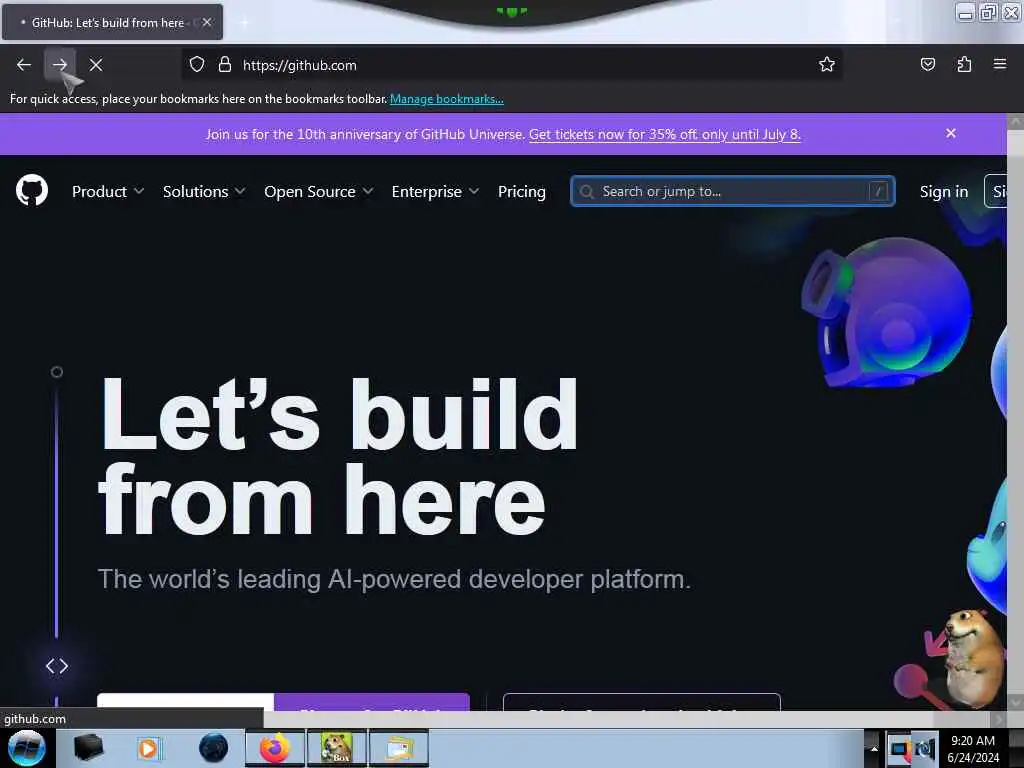This screenshot has width=1024, height=768.
Task: Open the hamster Box taskbar app
Action: tap(337, 748)
